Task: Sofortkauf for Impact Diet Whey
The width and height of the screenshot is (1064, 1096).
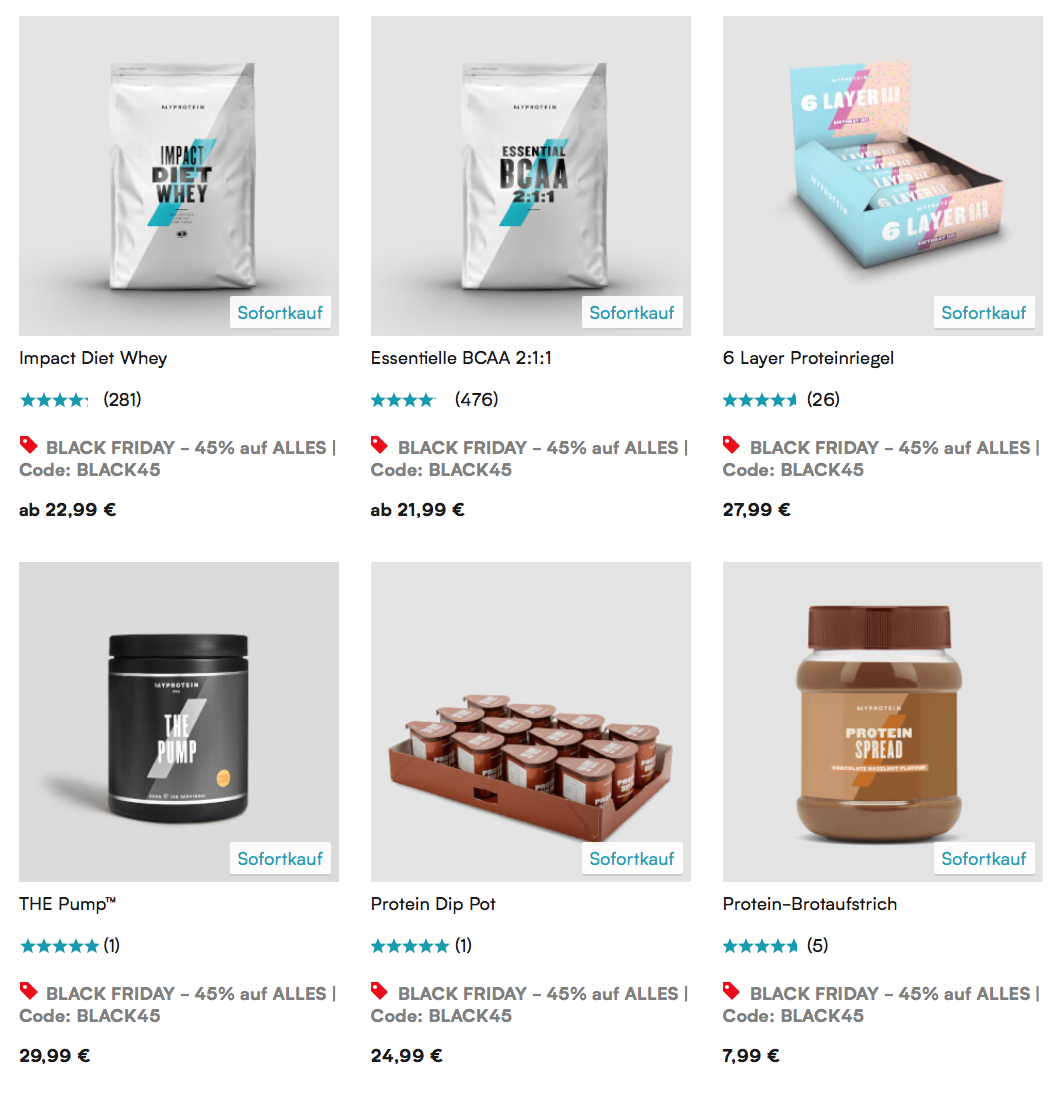Action: [x=280, y=312]
